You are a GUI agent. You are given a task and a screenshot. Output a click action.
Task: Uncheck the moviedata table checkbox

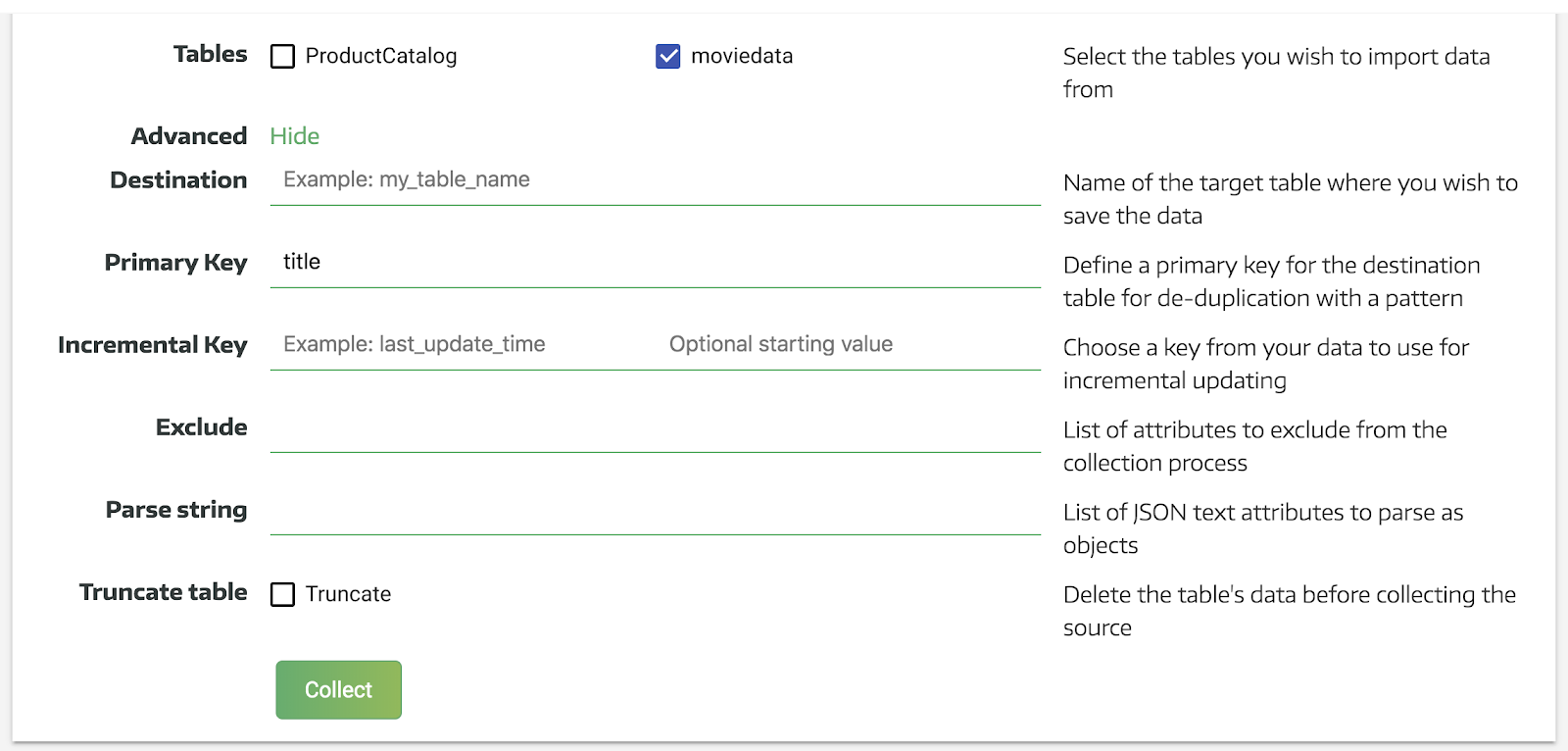(668, 56)
